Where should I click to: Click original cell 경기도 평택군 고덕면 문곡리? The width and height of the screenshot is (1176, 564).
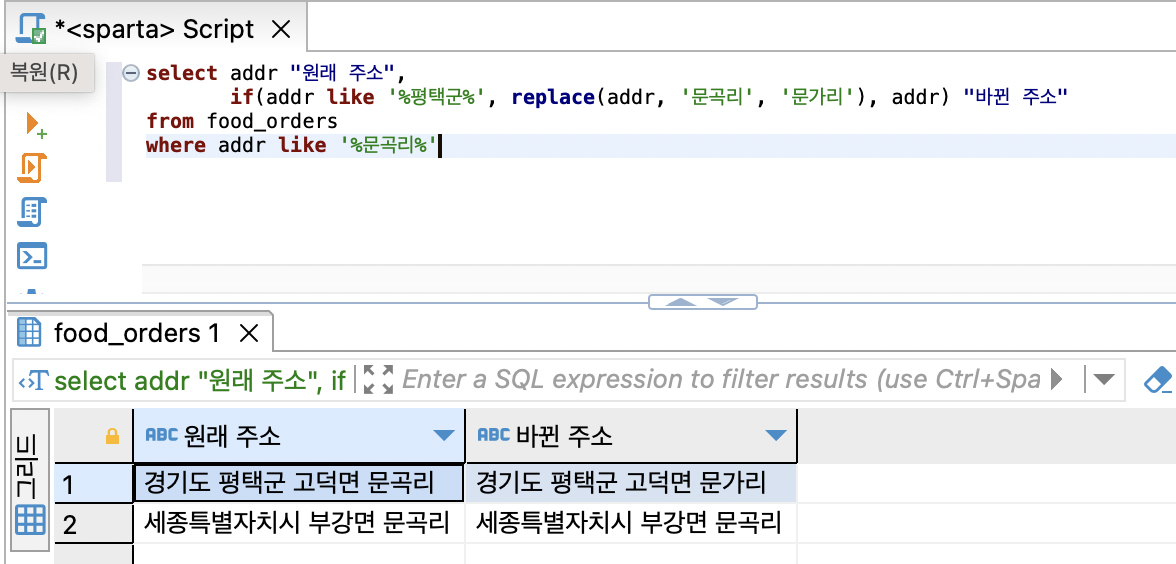coord(298,483)
